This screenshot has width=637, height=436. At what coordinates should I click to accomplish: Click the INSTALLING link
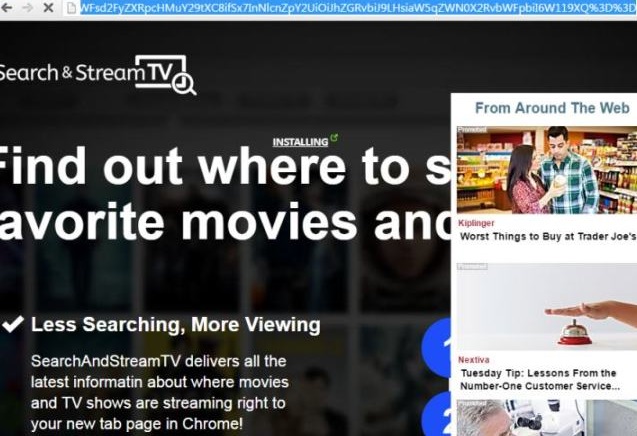click(300, 142)
